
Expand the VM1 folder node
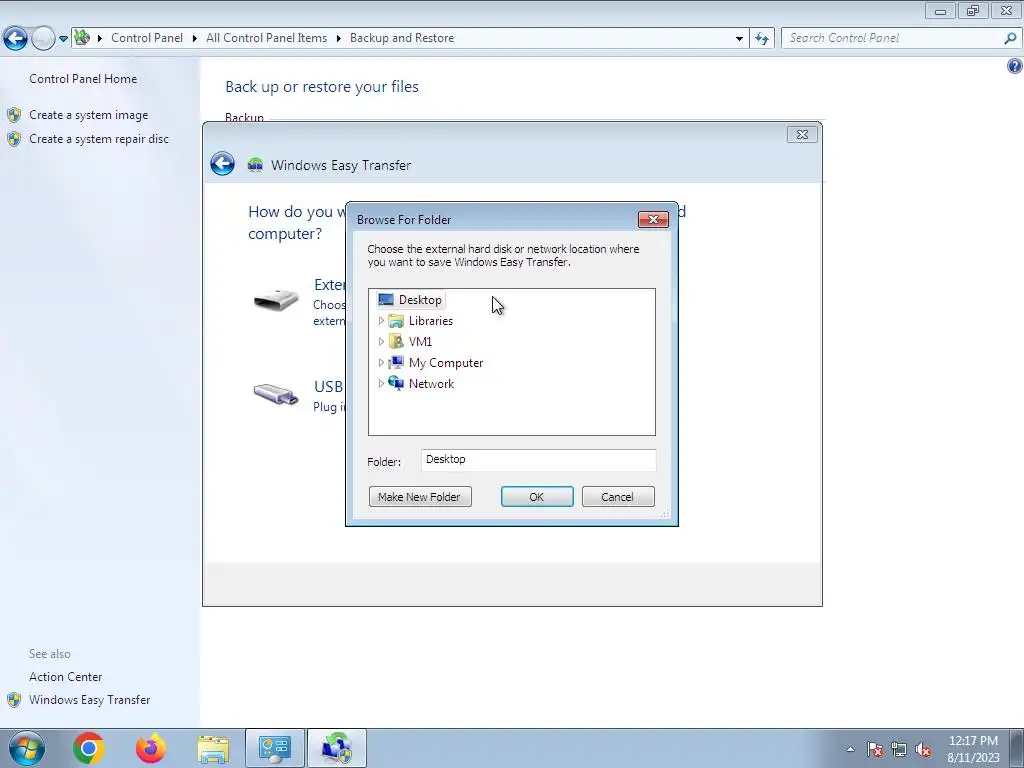click(381, 342)
